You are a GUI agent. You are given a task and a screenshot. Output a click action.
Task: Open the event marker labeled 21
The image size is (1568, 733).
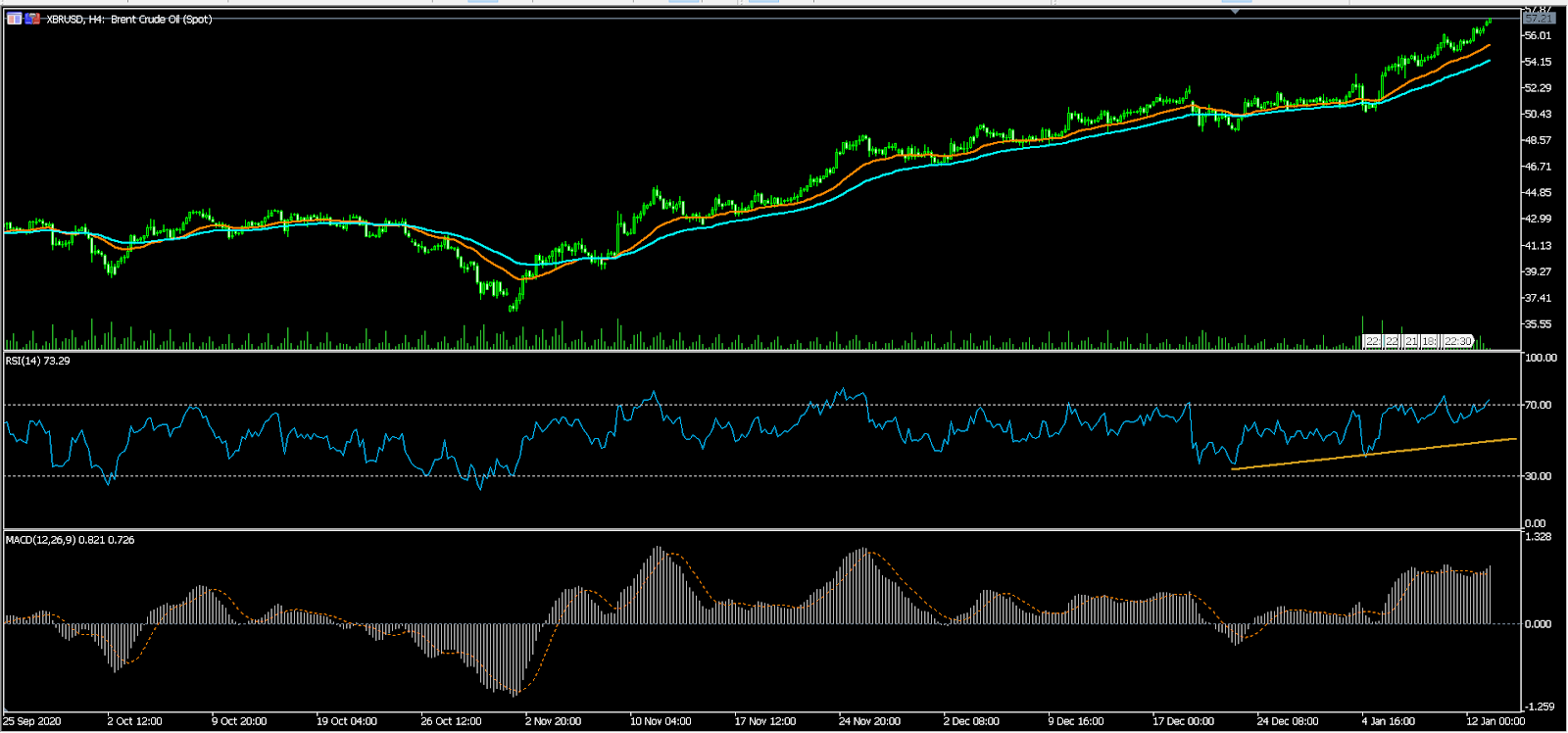[1411, 341]
